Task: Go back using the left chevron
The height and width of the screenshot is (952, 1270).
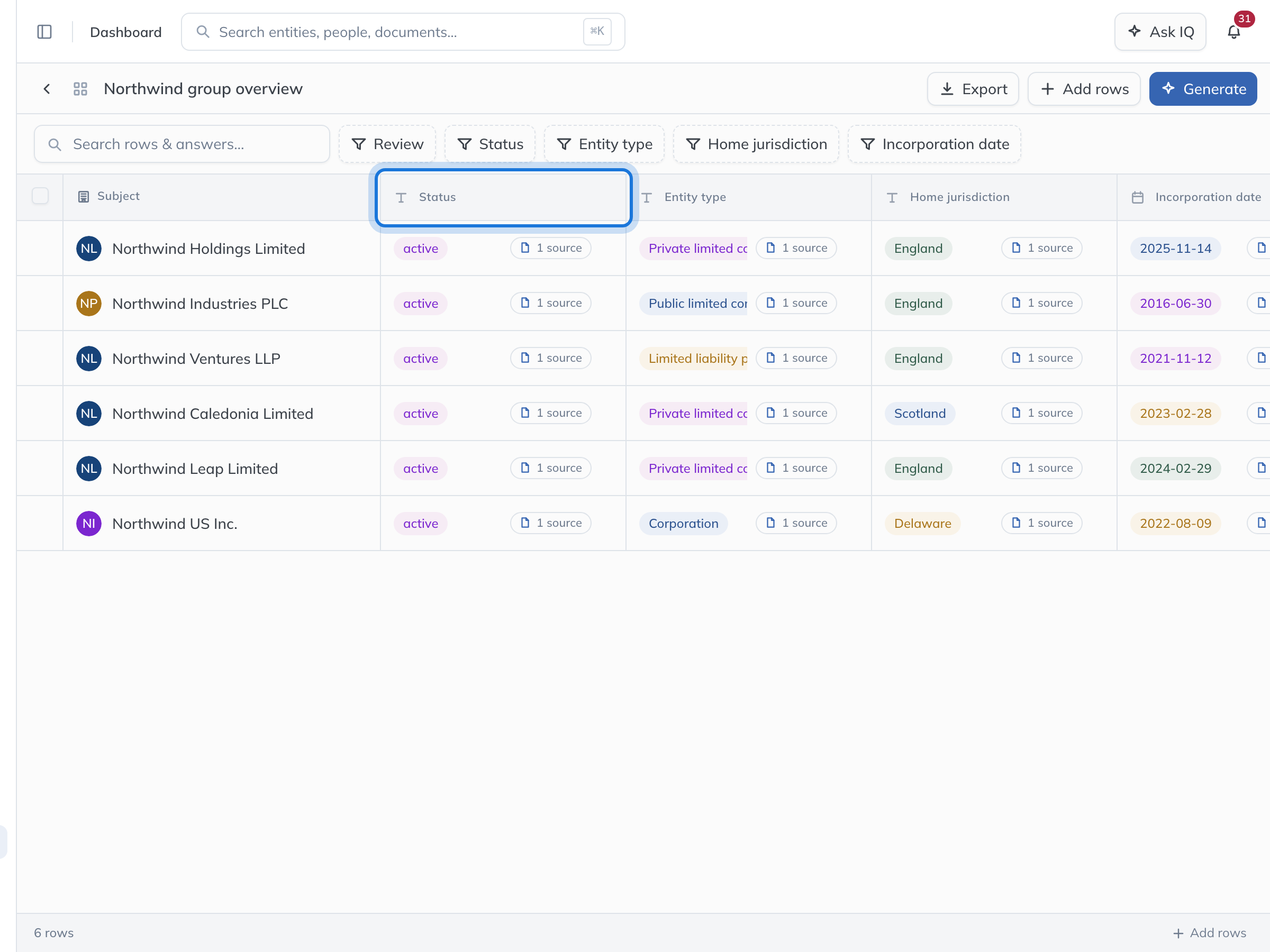Action: (47, 89)
